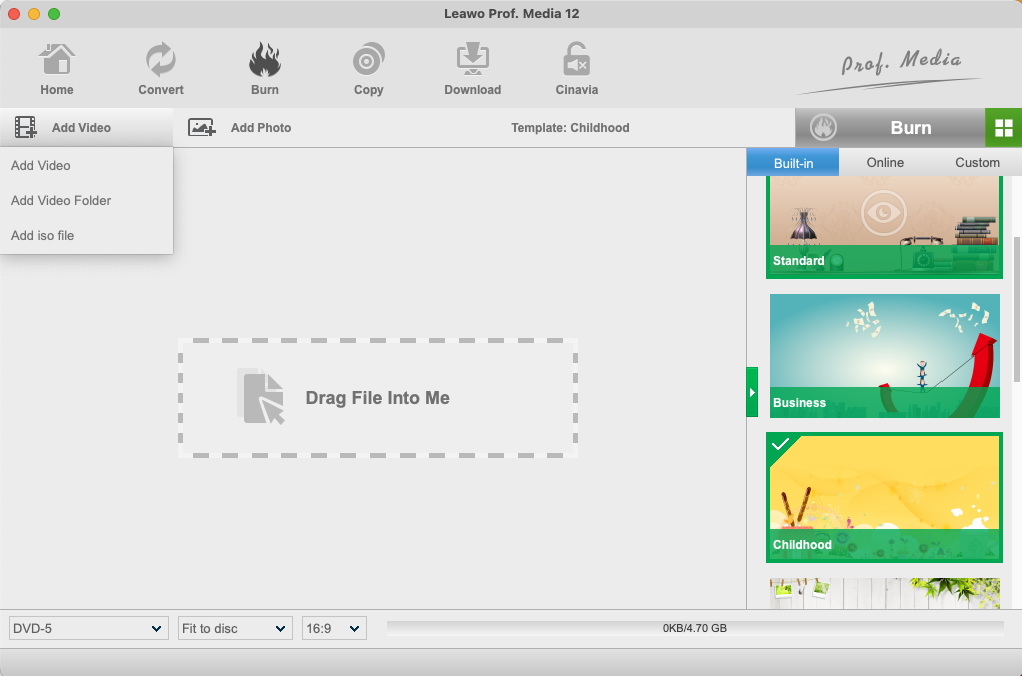The width and height of the screenshot is (1022, 676).
Task: Preview template via eye icon on Standard
Action: click(x=883, y=213)
